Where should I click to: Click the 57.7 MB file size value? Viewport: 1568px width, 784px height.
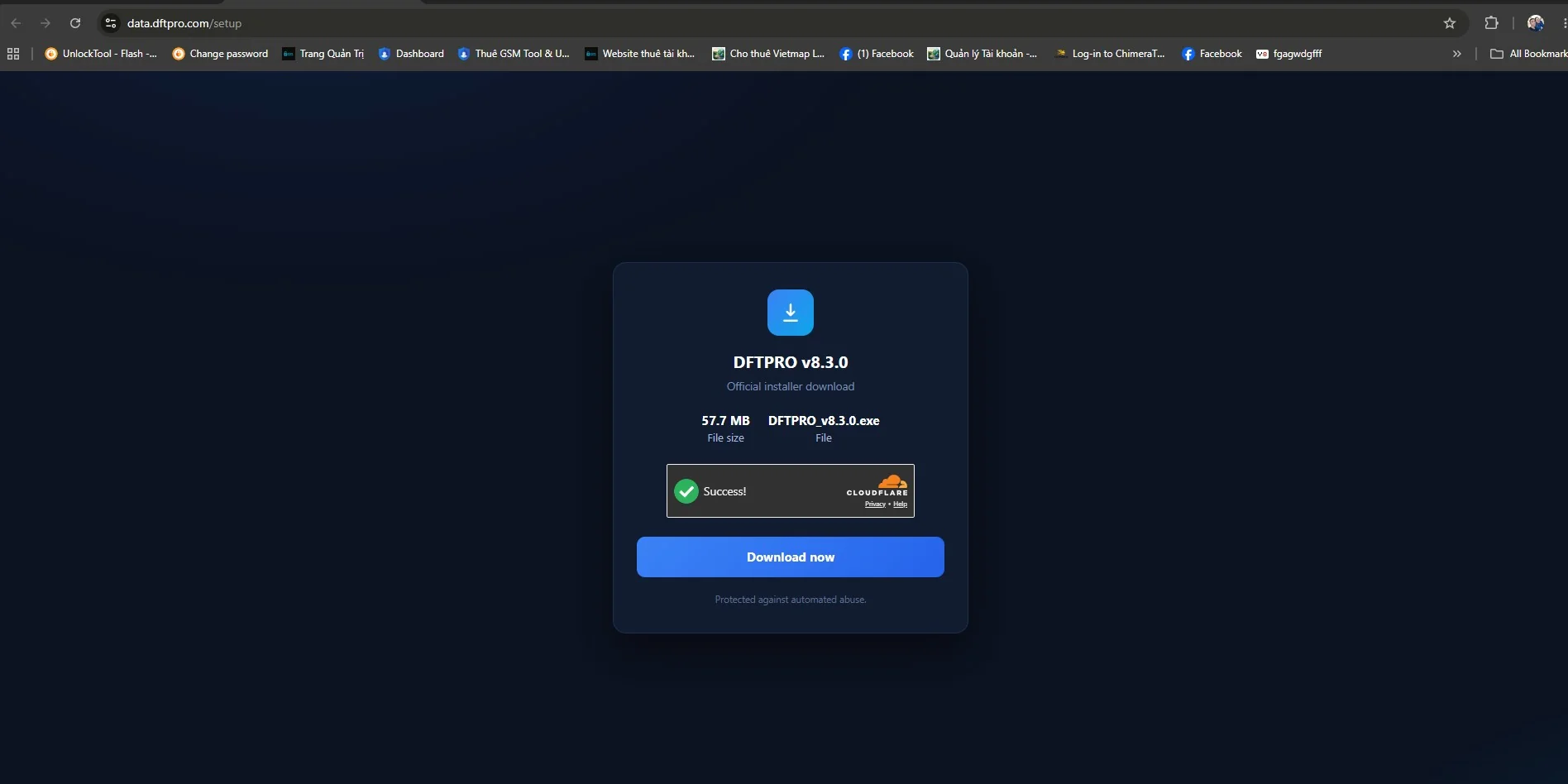pyautogui.click(x=725, y=421)
